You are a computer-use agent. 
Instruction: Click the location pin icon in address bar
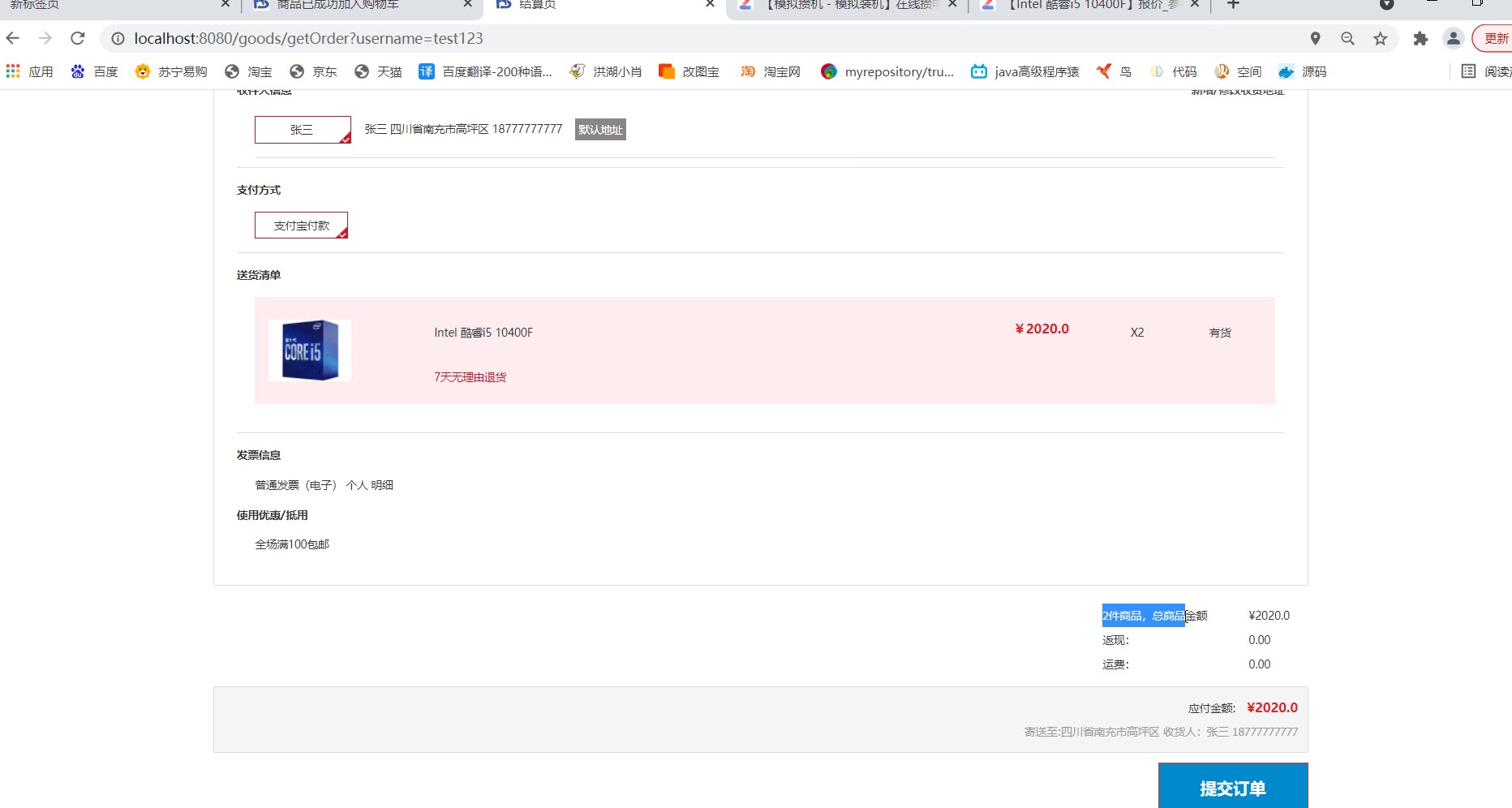pyautogui.click(x=1316, y=38)
